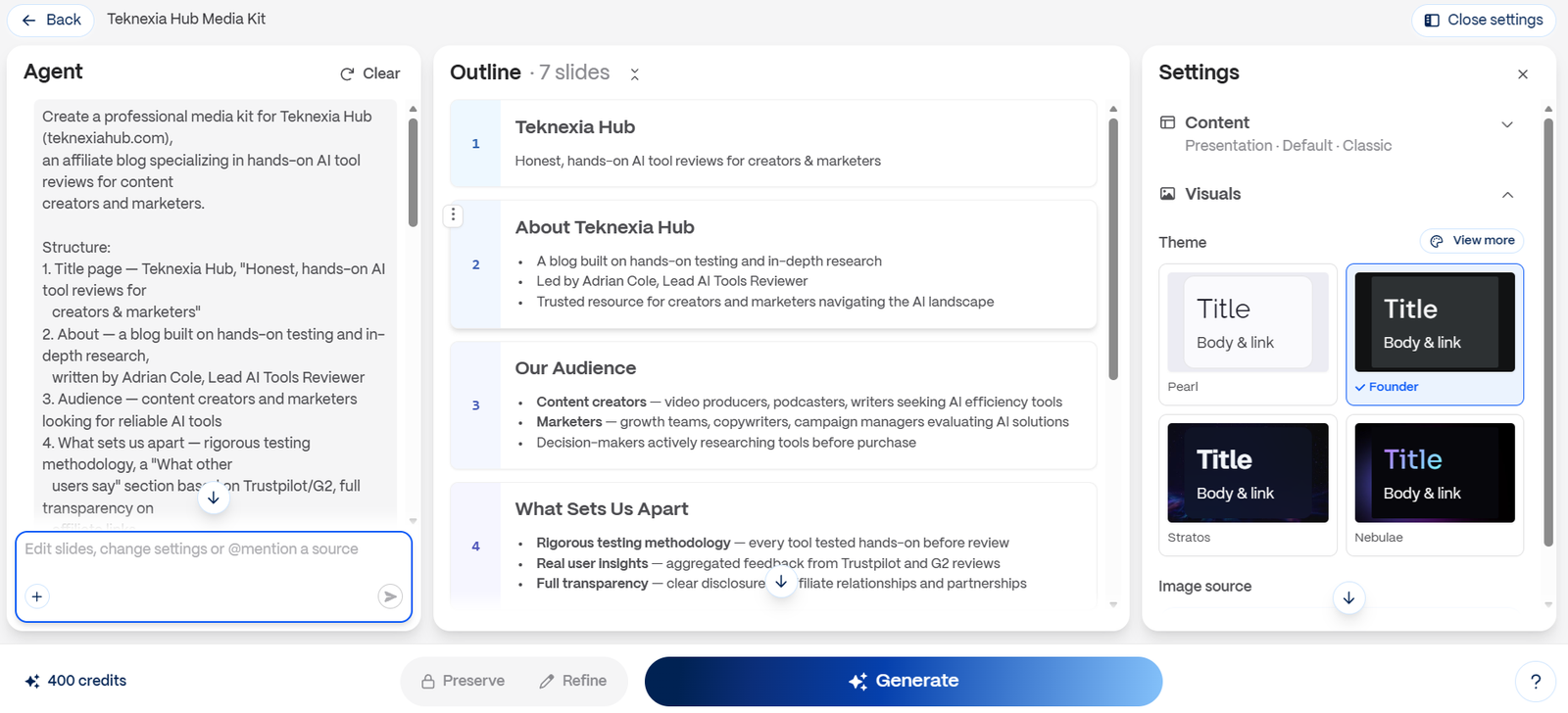The height and width of the screenshot is (713, 1568).
Task: Click slide number 3 in outline
Action: pos(476,405)
